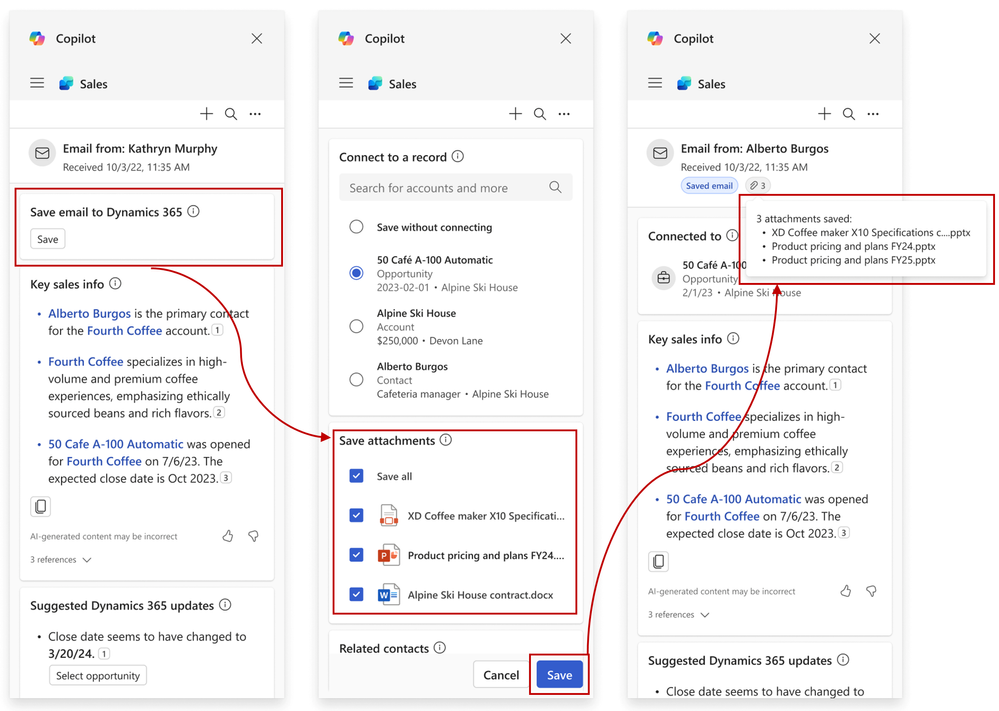The height and width of the screenshot is (711, 999).
Task: Show info for Connected to in right panel
Action: 732,236
